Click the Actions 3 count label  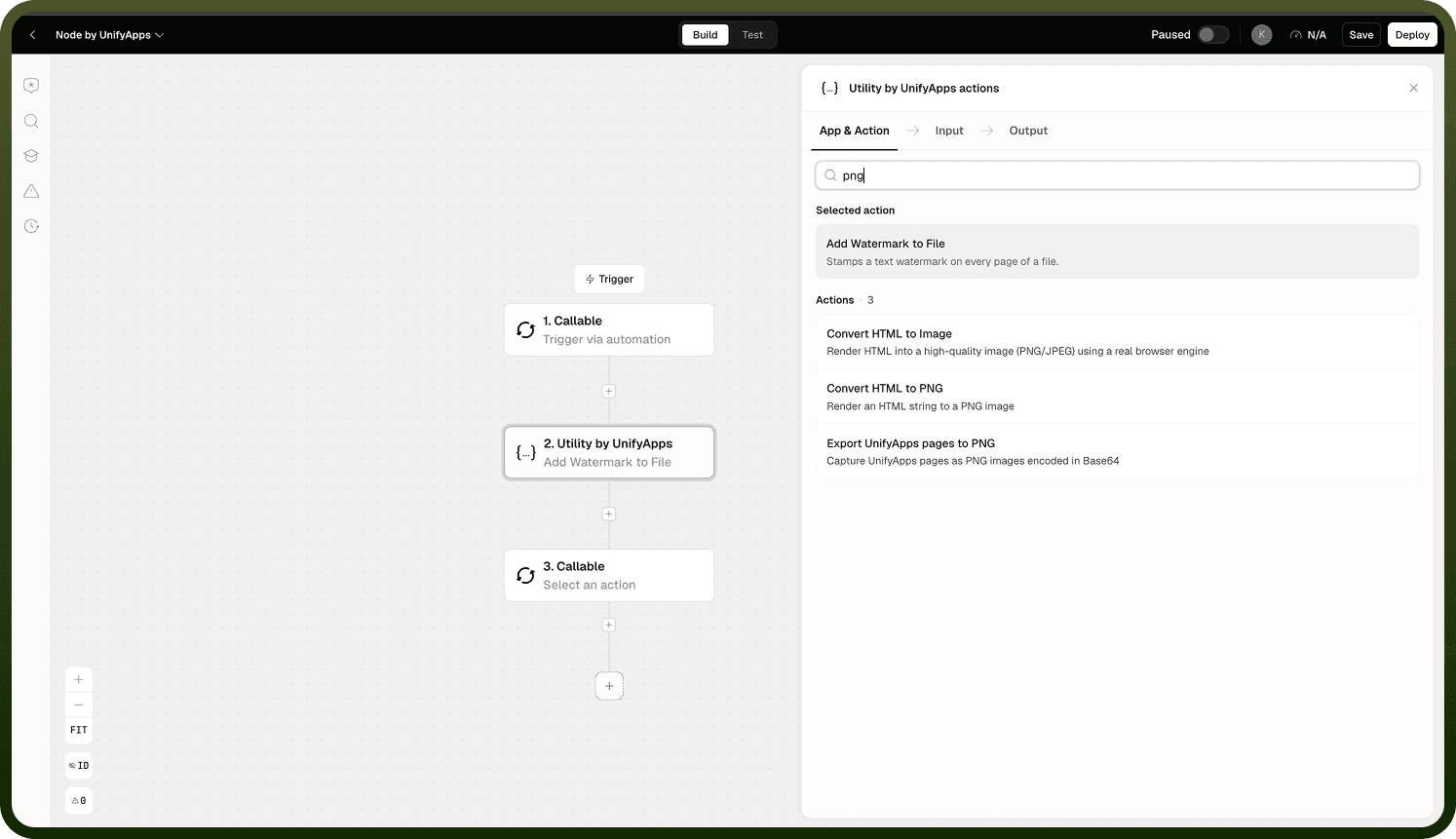pyautogui.click(x=845, y=300)
